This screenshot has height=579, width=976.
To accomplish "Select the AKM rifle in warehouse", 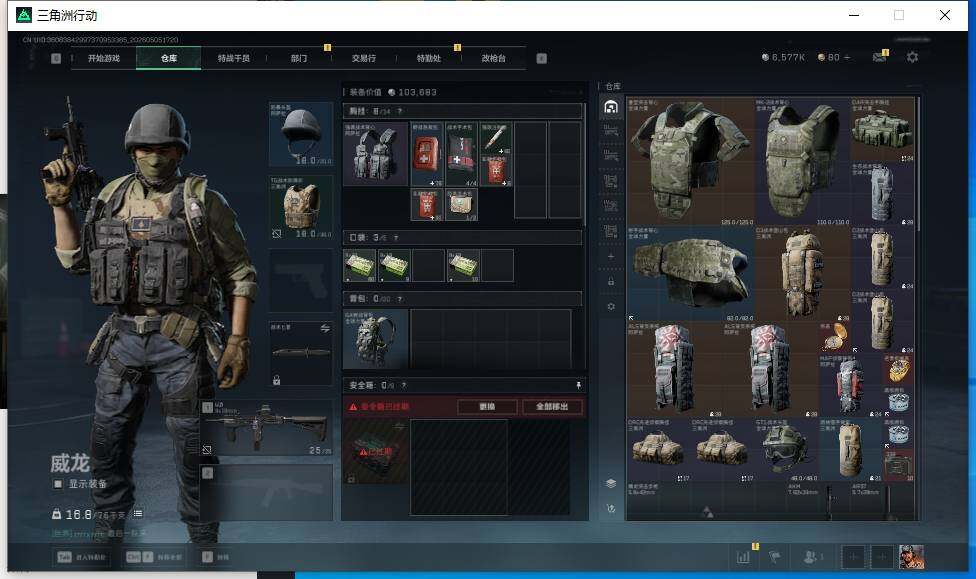I will (x=819, y=501).
